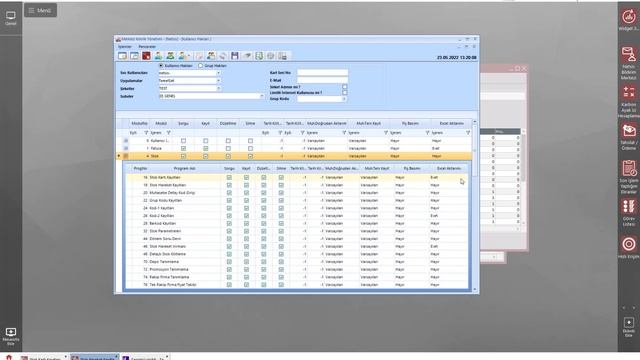640x360 pixels.
Task: Toggle Limitli İnternet Kullanıcısı mı? checkbox
Action: coord(344,93)
